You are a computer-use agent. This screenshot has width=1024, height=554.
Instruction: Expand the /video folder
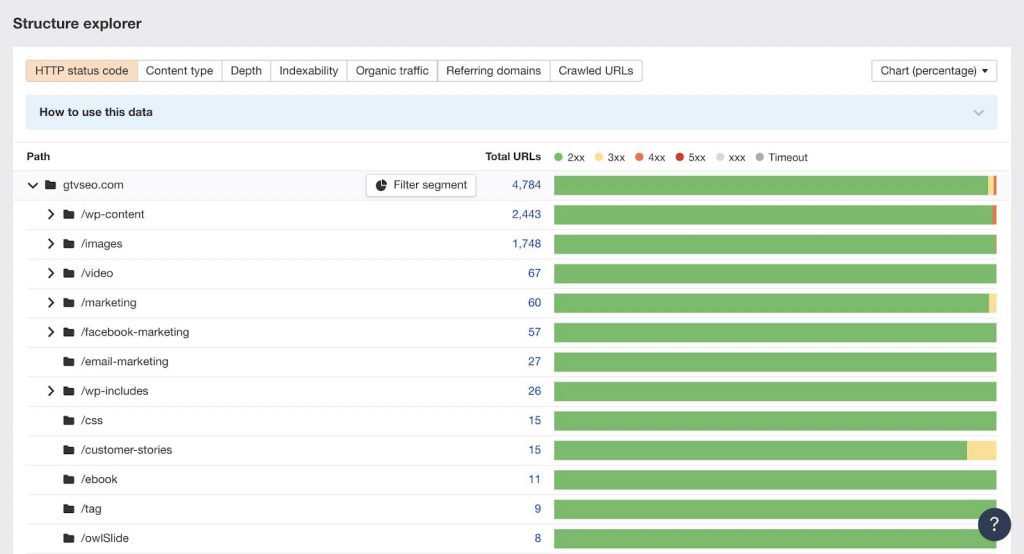pos(51,274)
